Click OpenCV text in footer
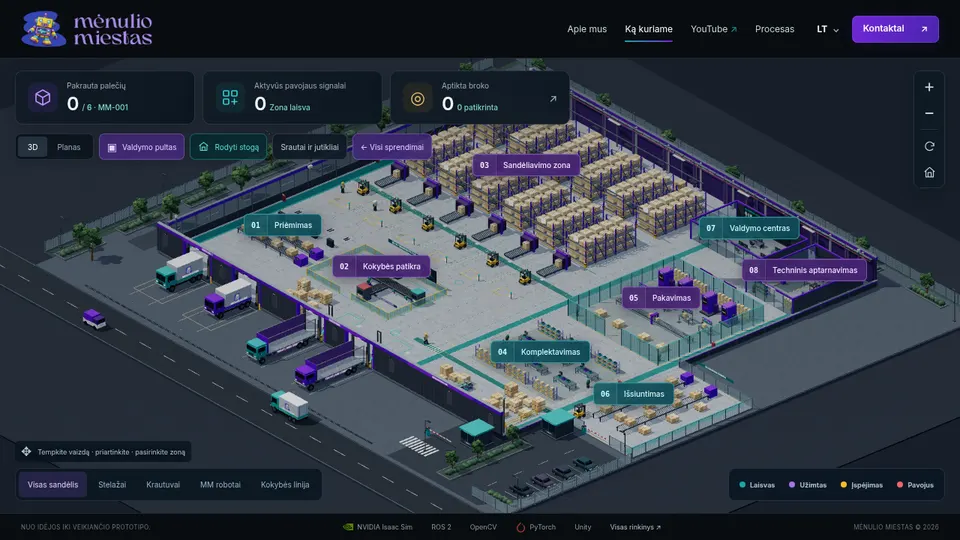Screen dimensions: 960x540 pos(483,527)
